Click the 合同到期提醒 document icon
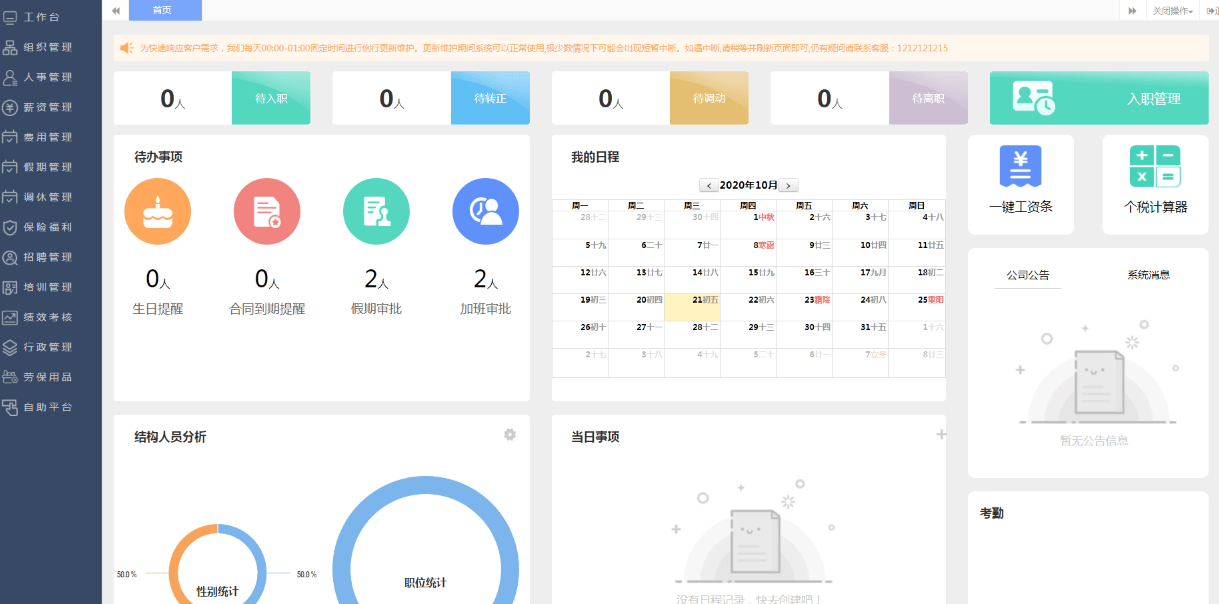This screenshot has height=604, width=1219. pos(267,211)
